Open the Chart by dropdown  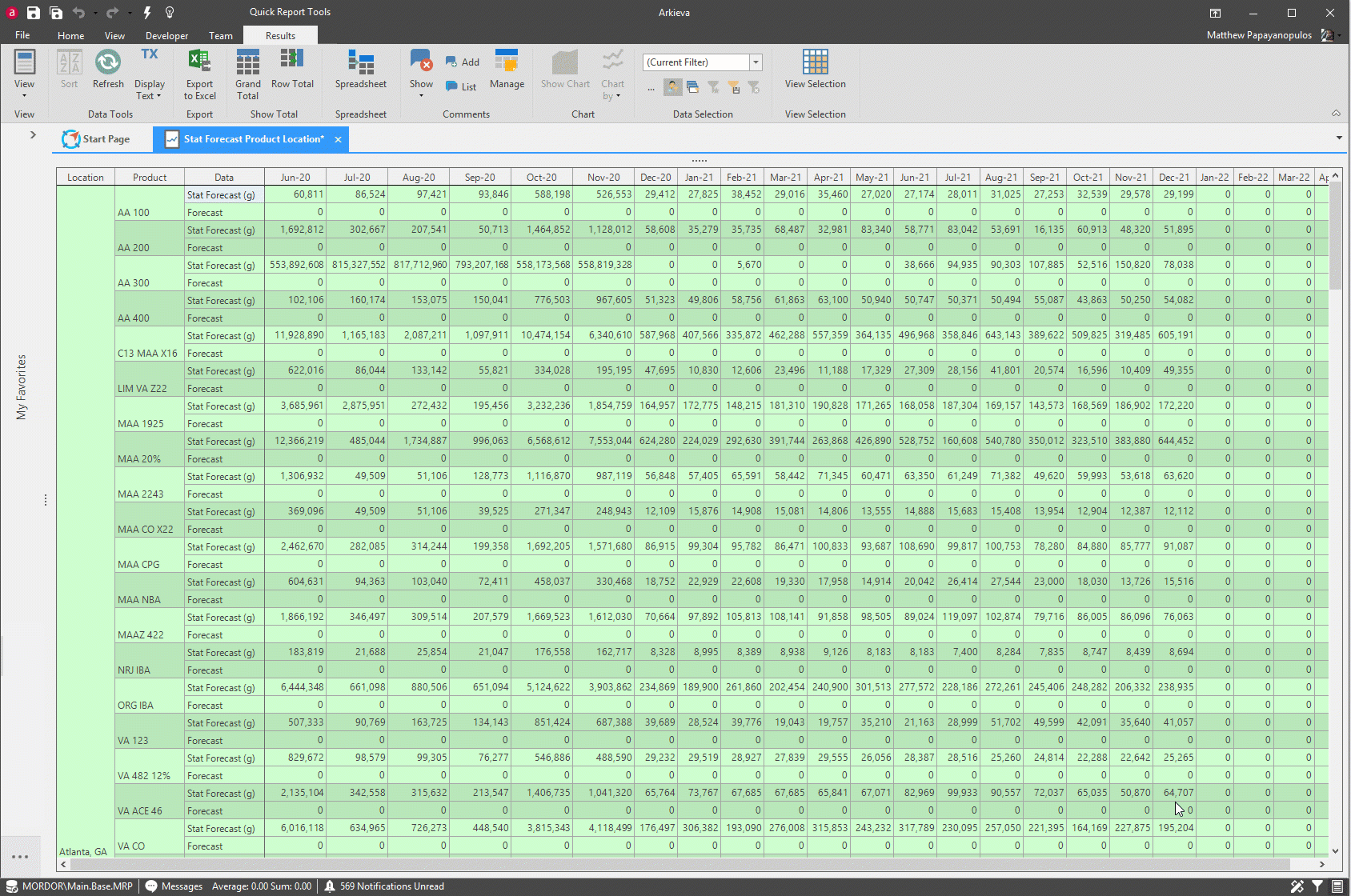pyautogui.click(x=612, y=74)
